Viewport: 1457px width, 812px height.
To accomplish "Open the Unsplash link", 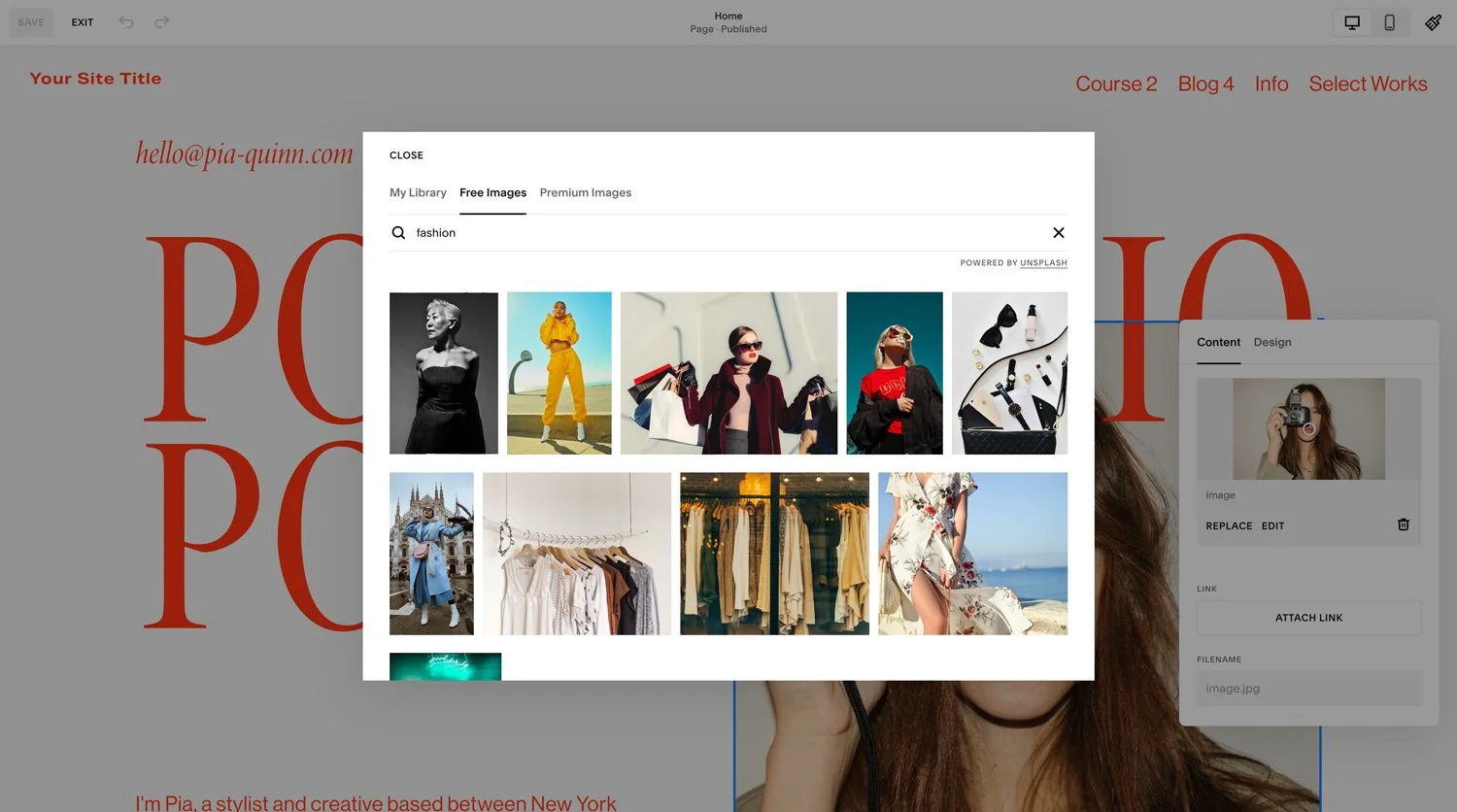I will [x=1043, y=263].
